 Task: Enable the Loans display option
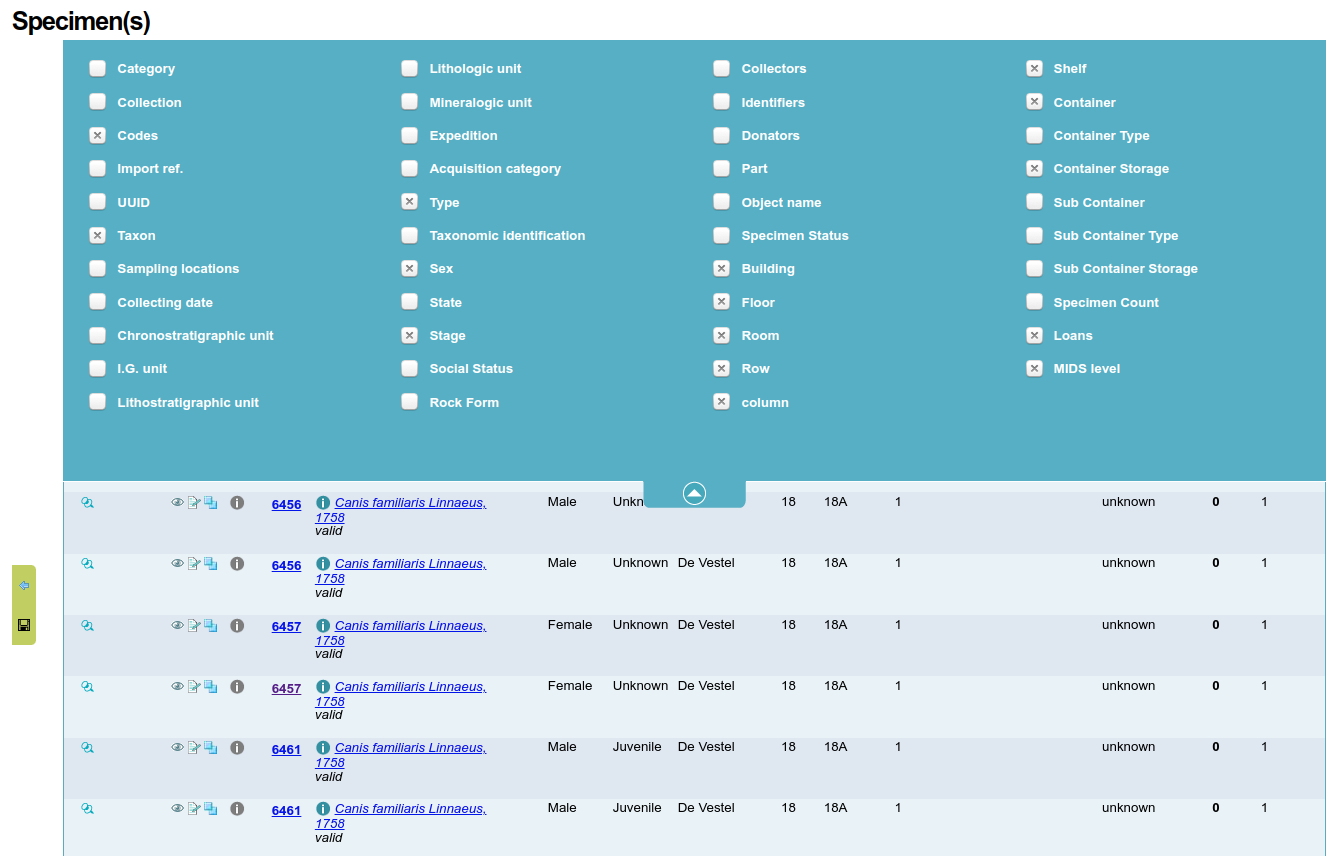(1034, 335)
